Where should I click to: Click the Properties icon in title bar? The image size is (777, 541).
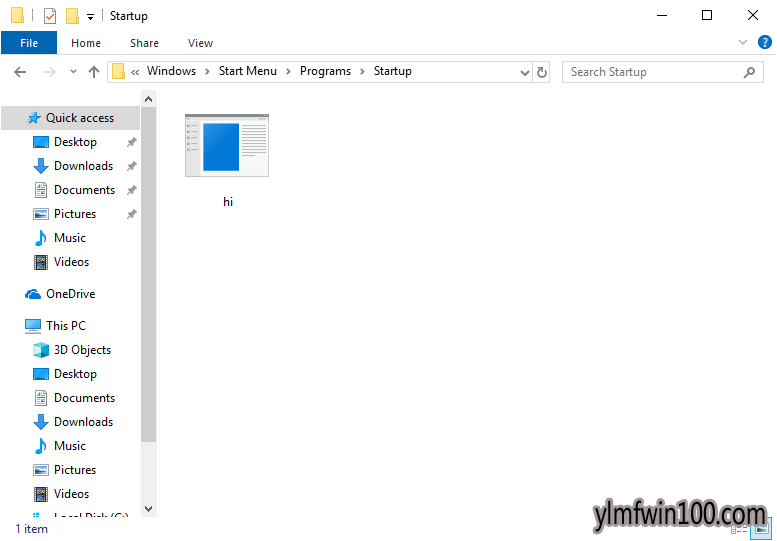click(50, 16)
